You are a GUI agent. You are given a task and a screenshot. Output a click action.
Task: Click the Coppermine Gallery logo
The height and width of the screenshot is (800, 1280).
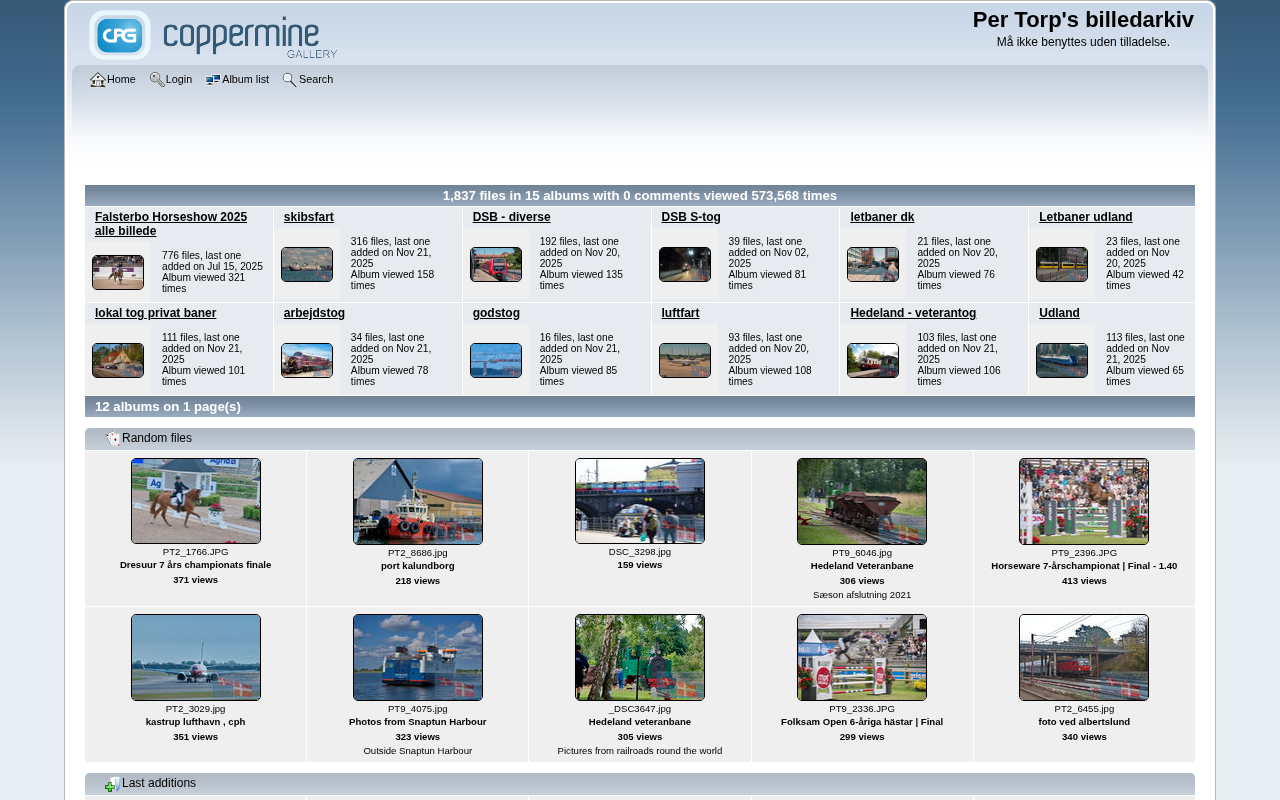point(213,35)
